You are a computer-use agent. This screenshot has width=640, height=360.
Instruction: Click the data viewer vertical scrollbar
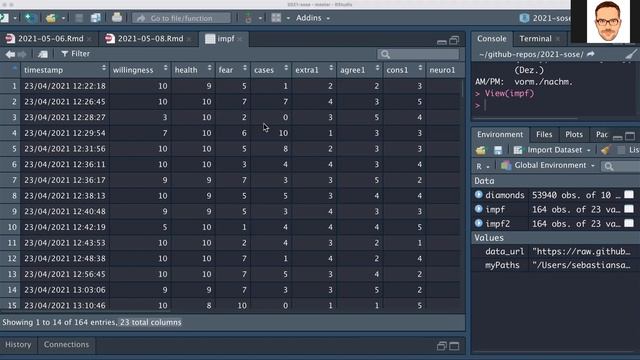[x=462, y=88]
